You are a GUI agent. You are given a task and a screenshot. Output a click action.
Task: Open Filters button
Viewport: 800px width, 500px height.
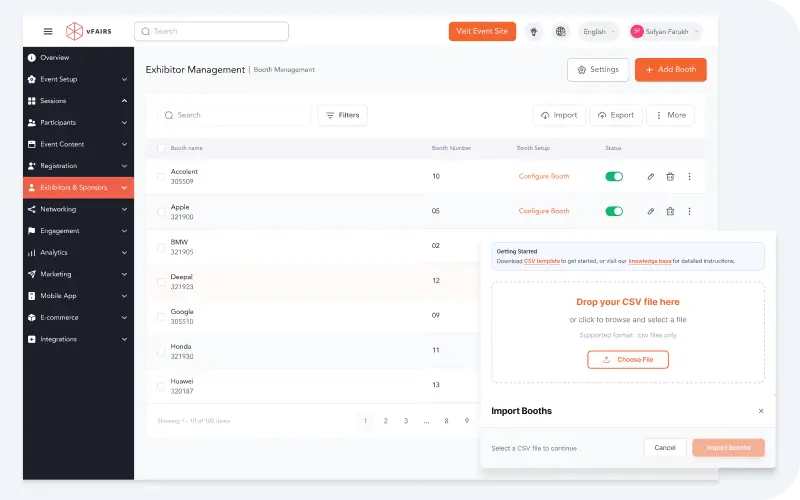coord(342,115)
